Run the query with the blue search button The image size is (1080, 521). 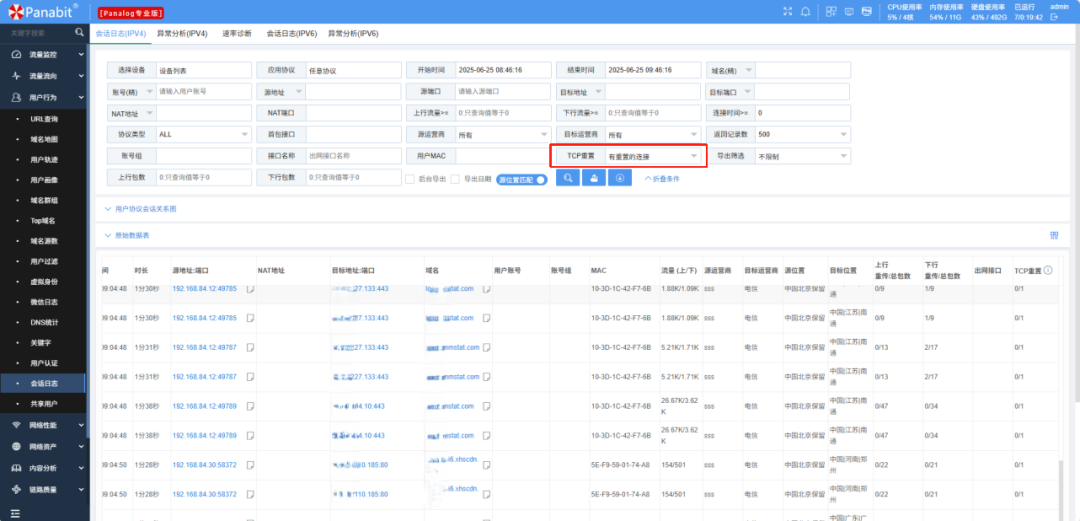(568, 178)
